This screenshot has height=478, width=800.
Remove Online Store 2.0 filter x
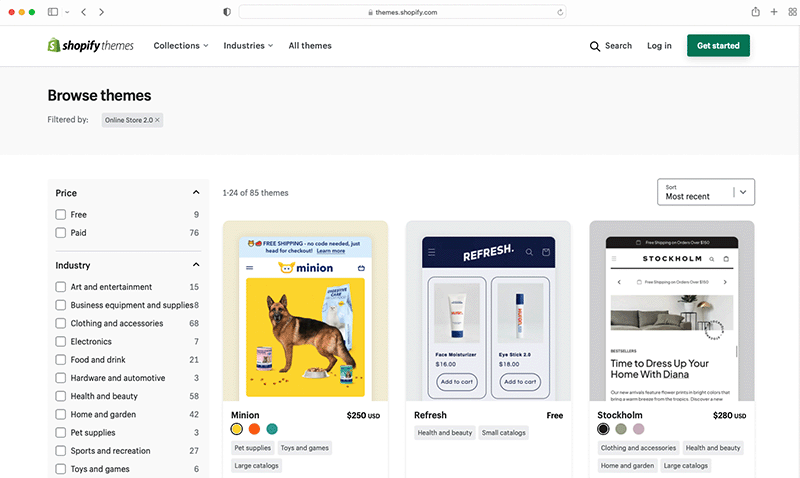pyautogui.click(x=157, y=120)
